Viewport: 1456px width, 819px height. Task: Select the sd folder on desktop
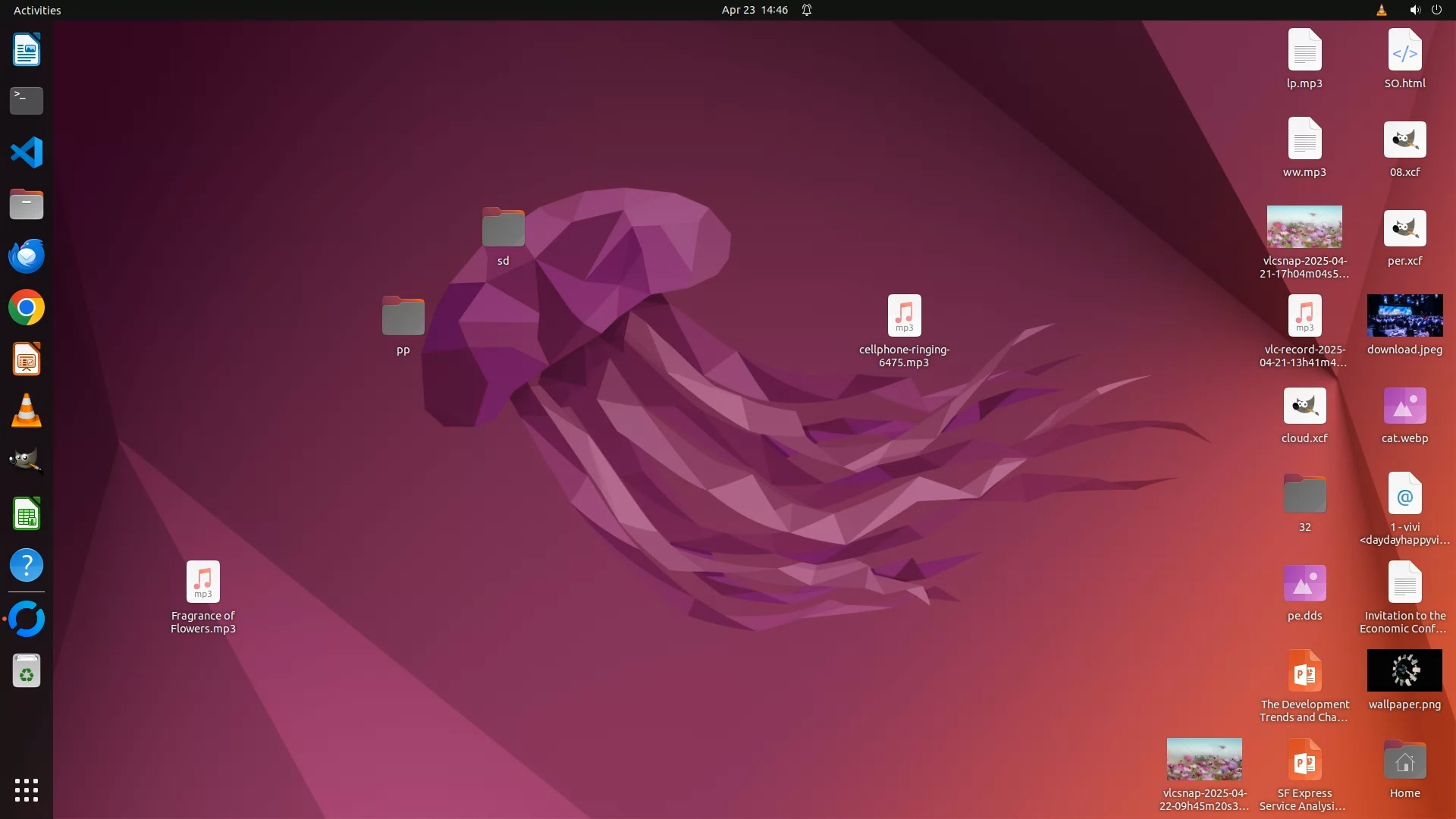point(503,227)
